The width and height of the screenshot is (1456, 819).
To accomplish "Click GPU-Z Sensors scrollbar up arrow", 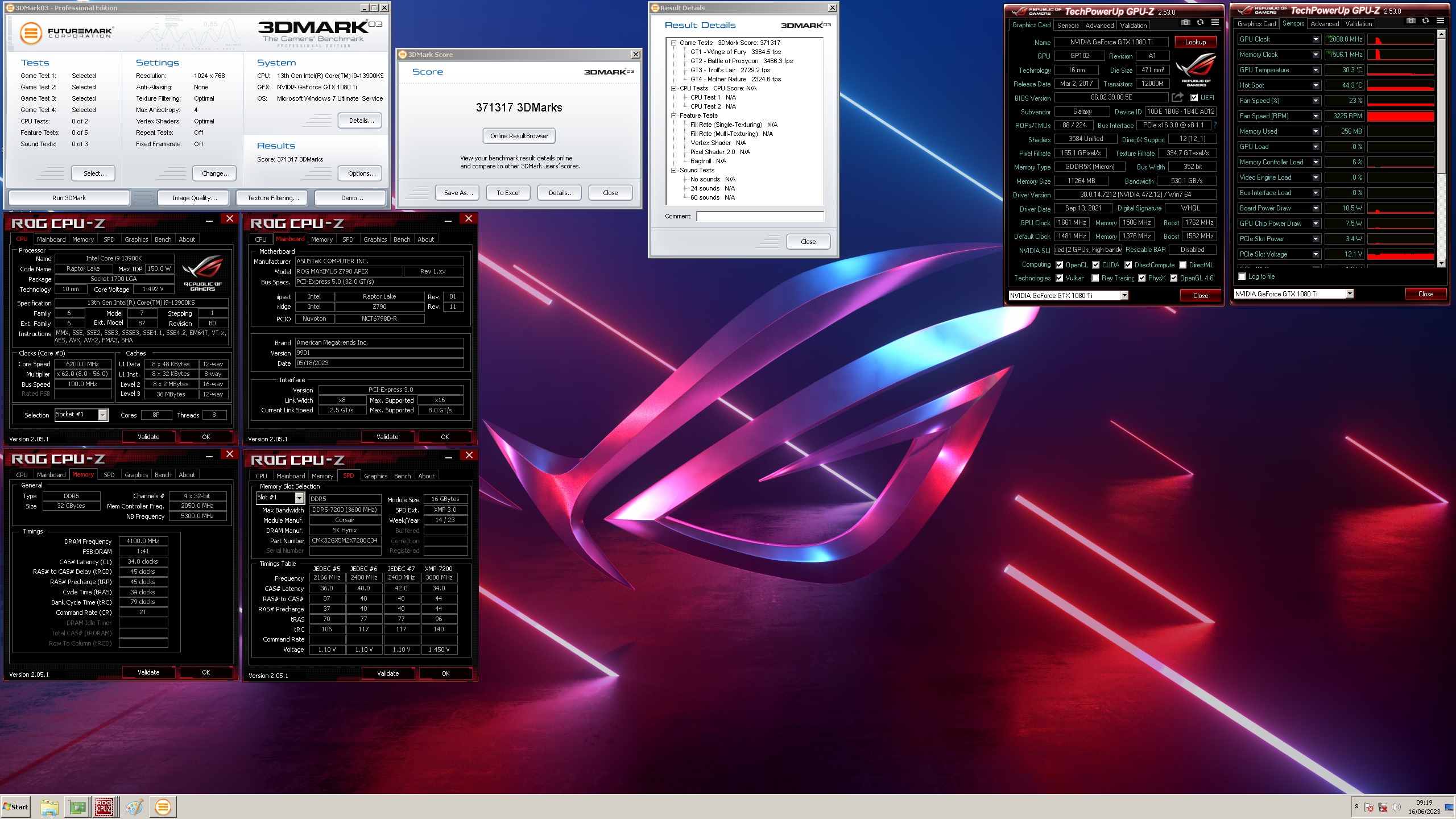I will 1441,34.
